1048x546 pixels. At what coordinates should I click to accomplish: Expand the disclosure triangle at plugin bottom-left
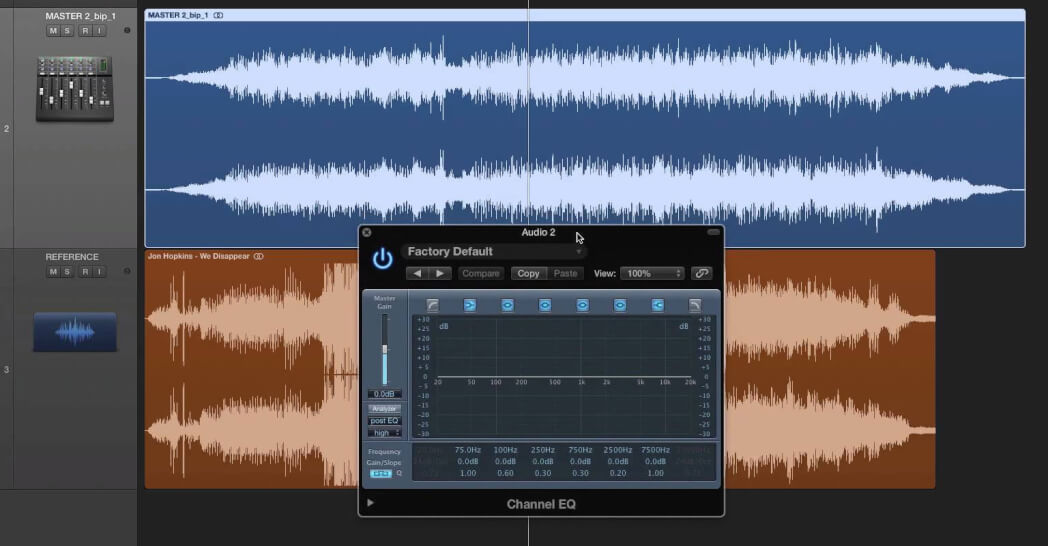[370, 503]
